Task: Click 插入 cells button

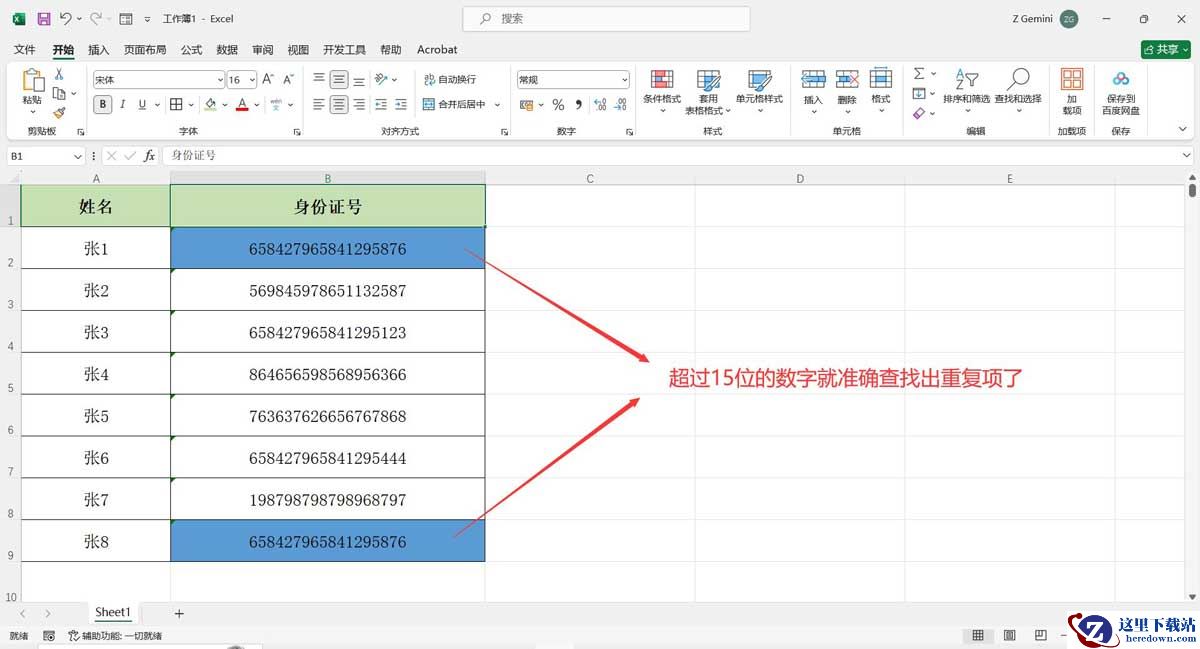Action: (x=814, y=91)
